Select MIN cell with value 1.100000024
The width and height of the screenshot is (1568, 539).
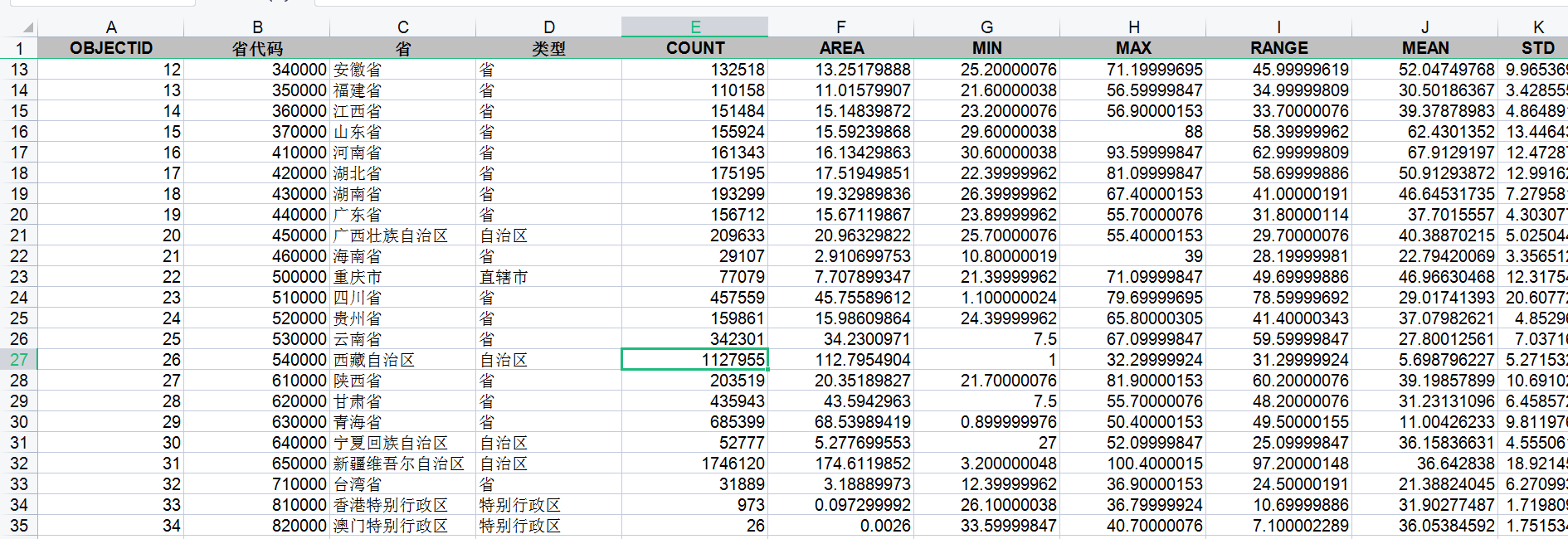pyautogui.click(x=987, y=298)
